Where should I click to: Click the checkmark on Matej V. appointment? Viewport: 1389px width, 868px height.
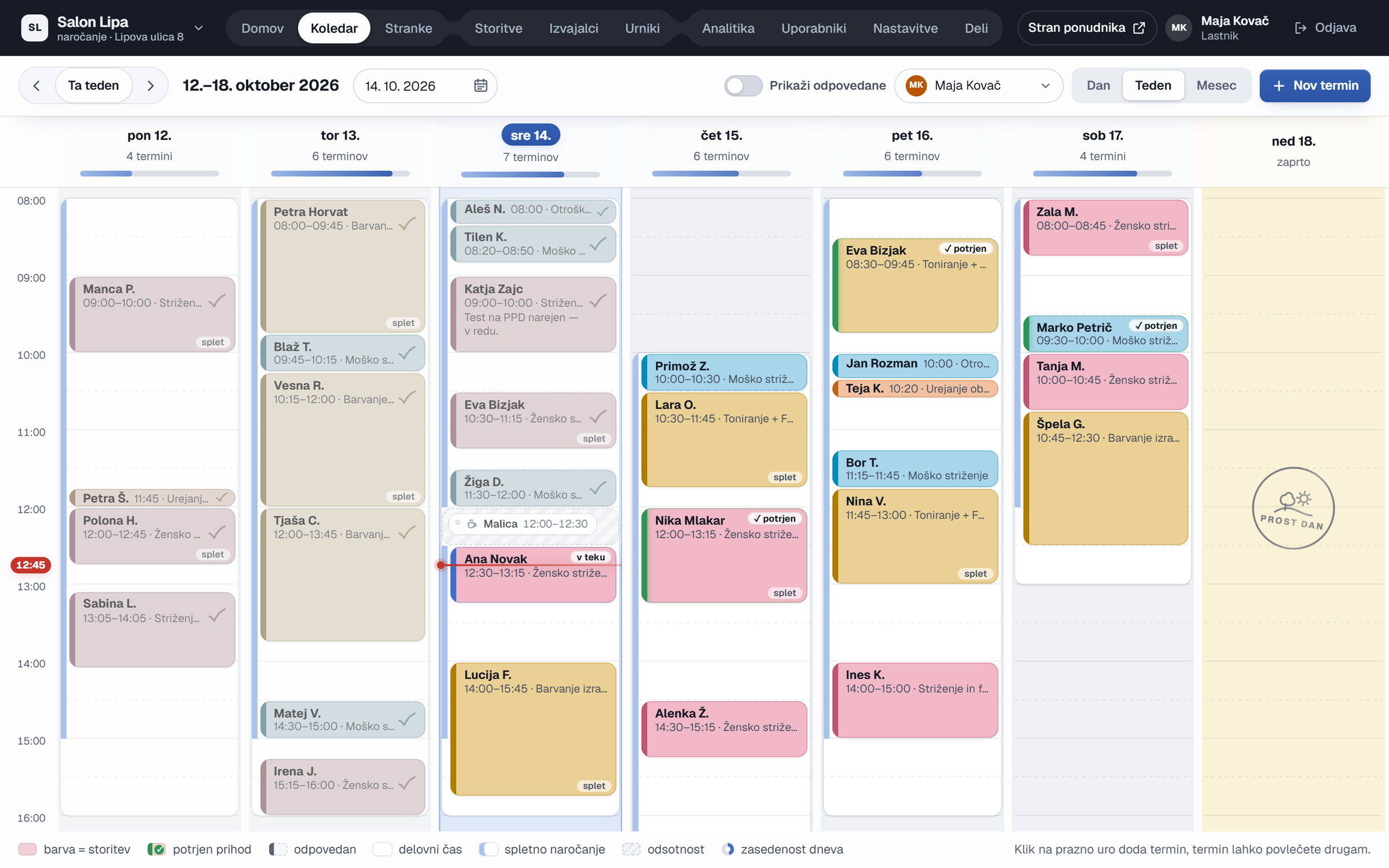coord(407,719)
